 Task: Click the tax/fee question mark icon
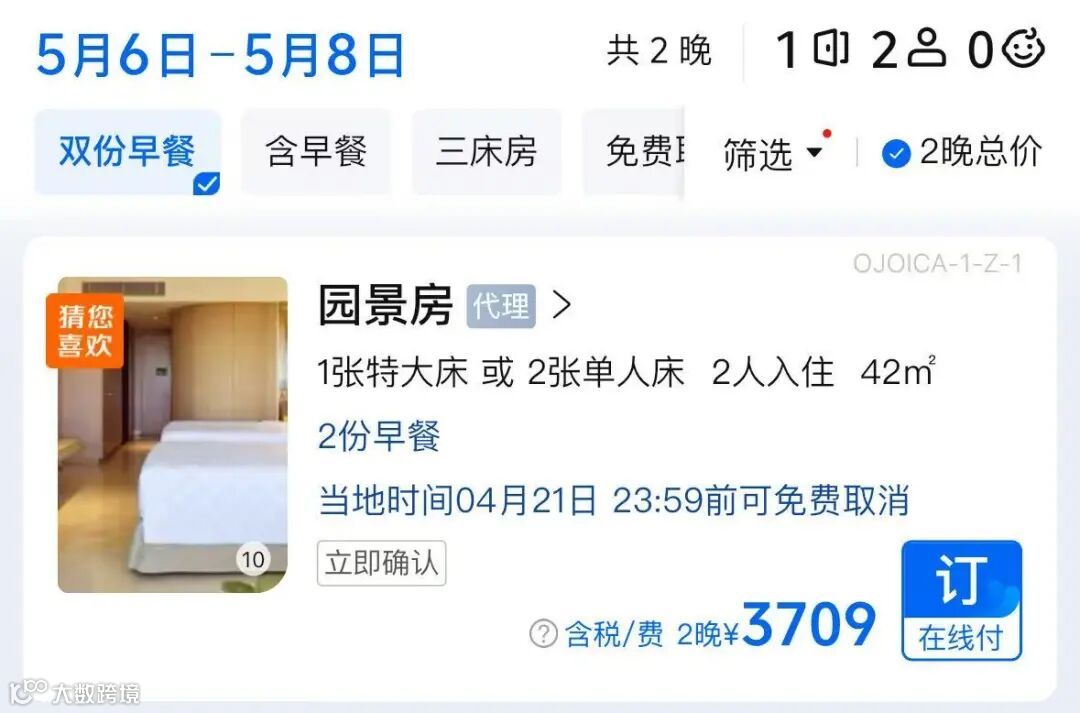543,633
